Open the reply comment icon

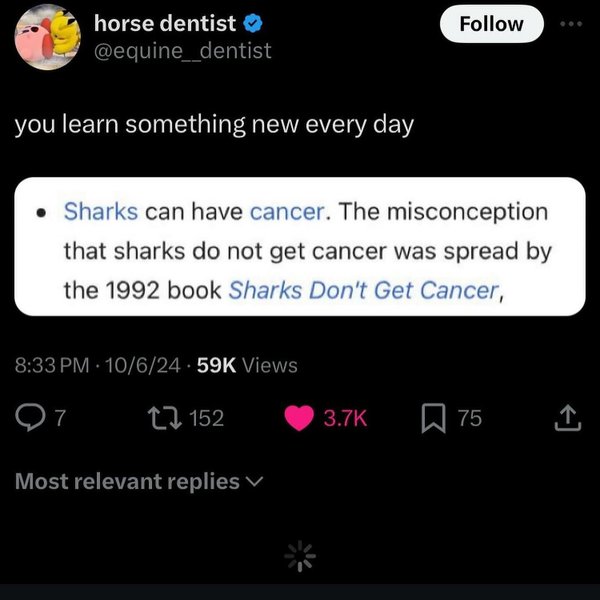(30, 418)
